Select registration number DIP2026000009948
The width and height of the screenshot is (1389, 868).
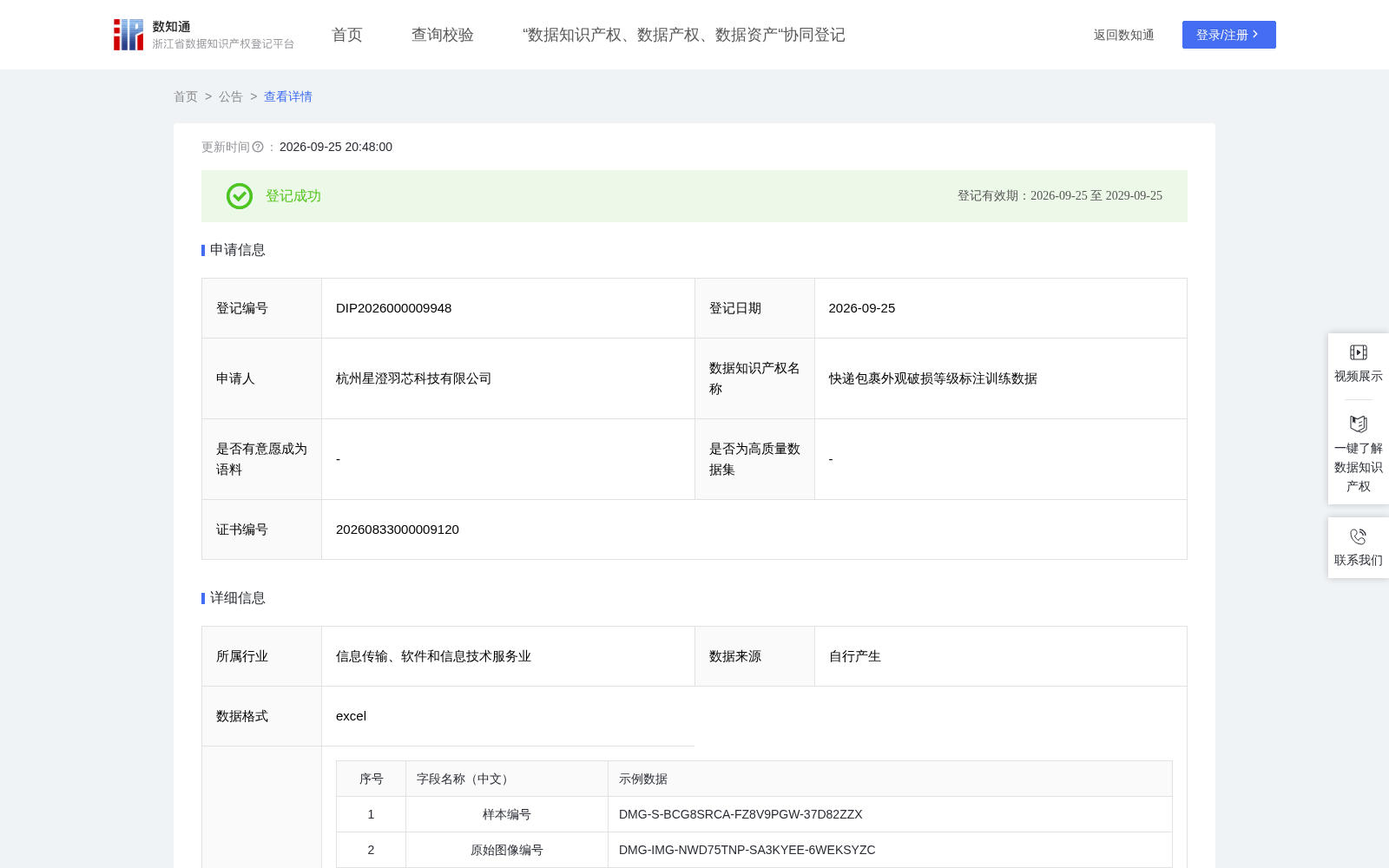point(394,308)
